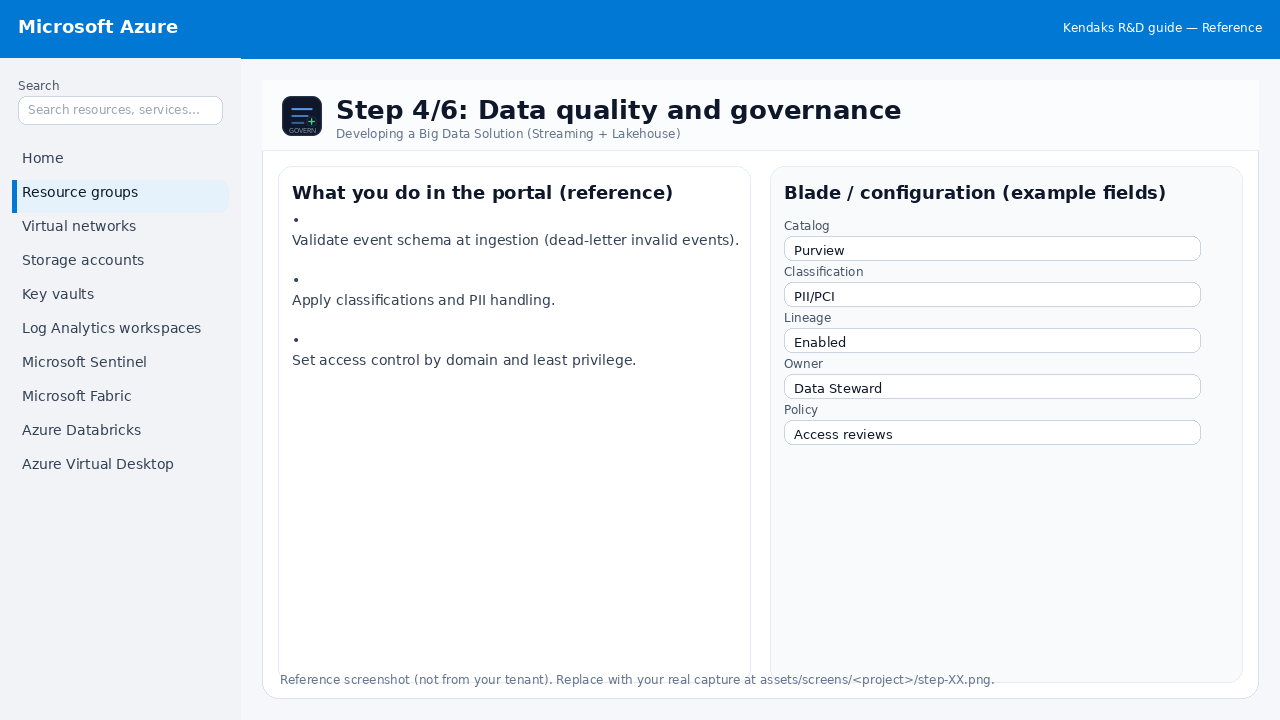Open Azure Databricks

click(120, 430)
